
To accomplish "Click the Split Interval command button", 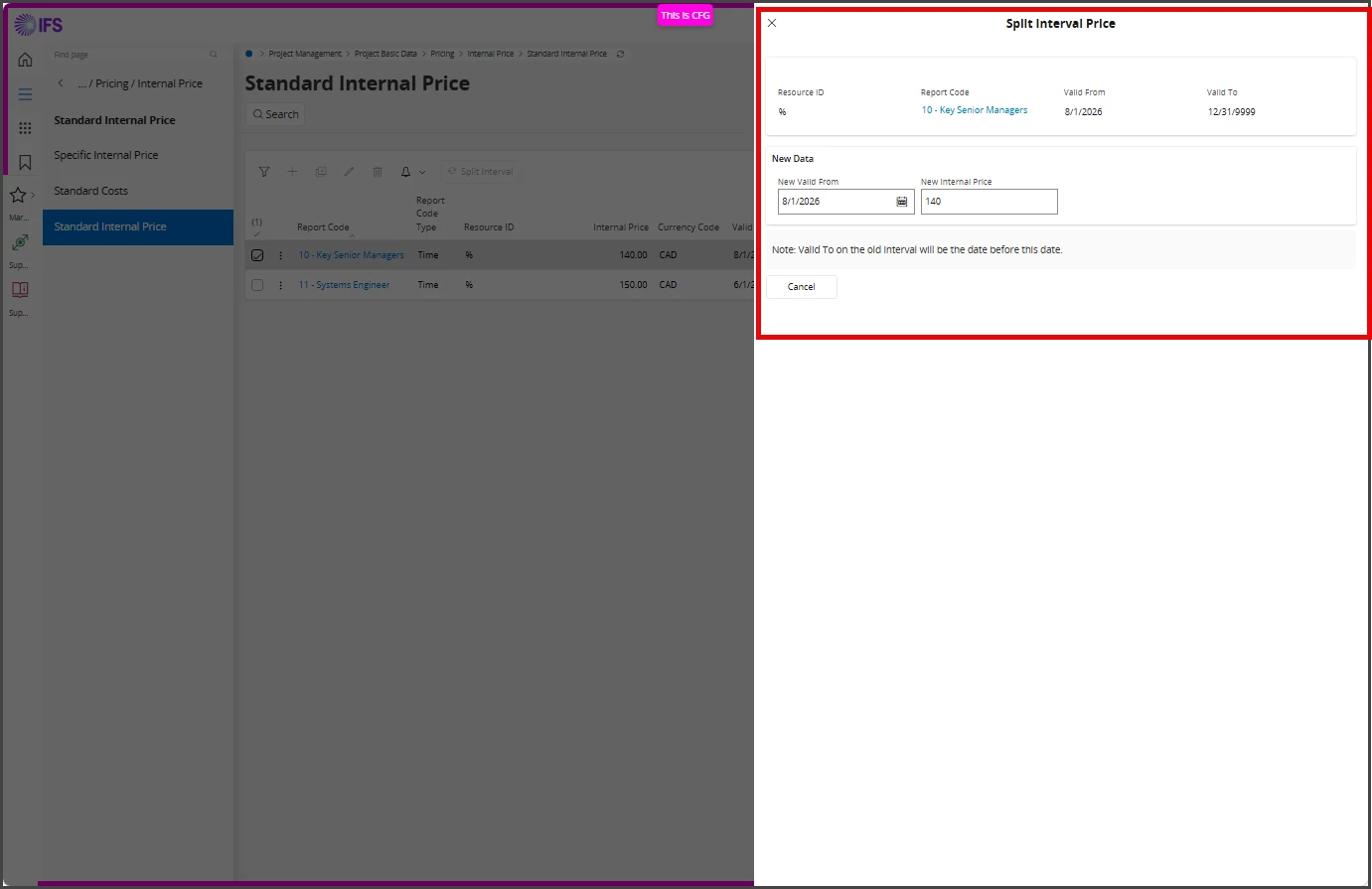I will (481, 172).
